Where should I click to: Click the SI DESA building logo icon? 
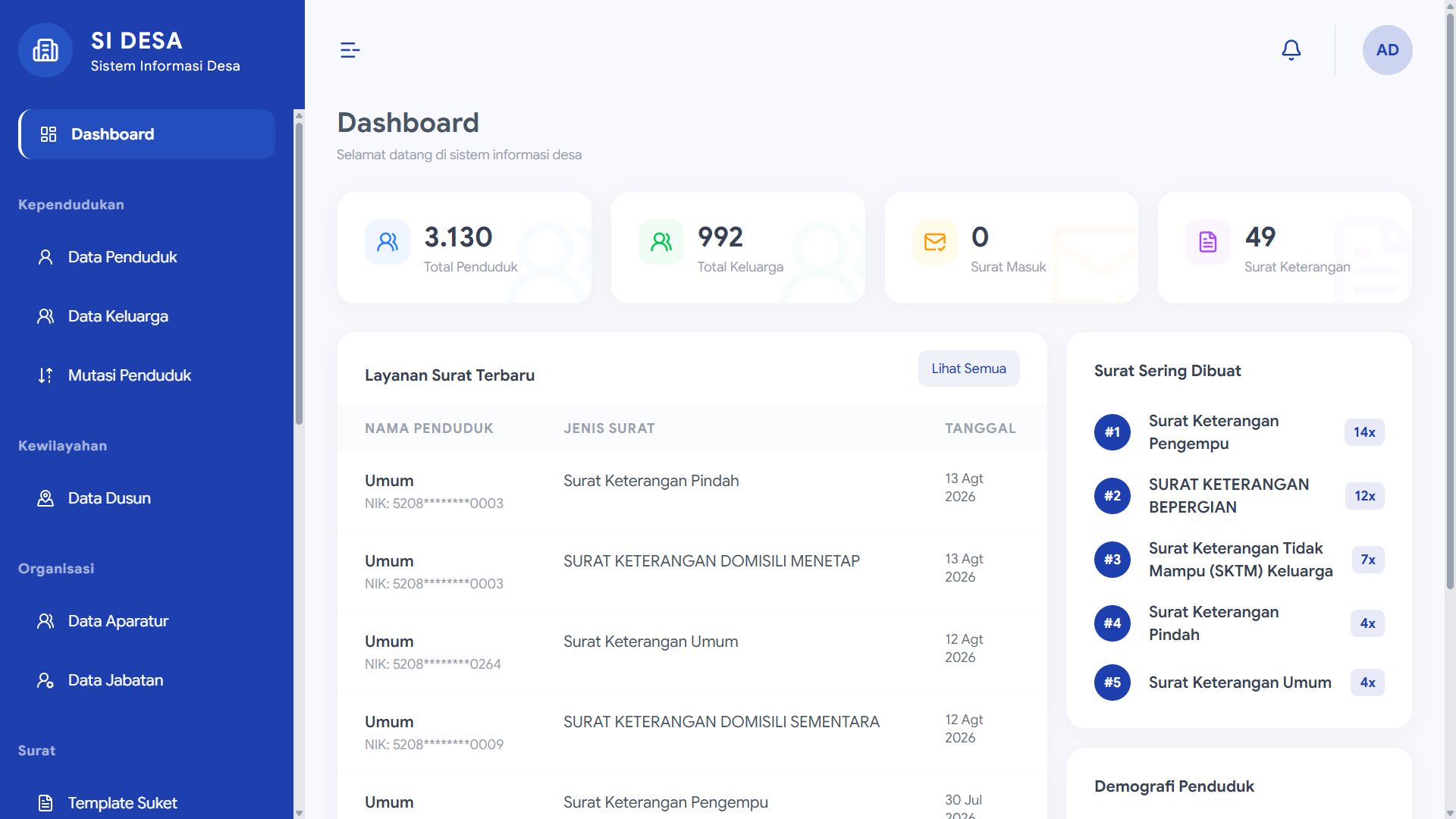pos(45,50)
